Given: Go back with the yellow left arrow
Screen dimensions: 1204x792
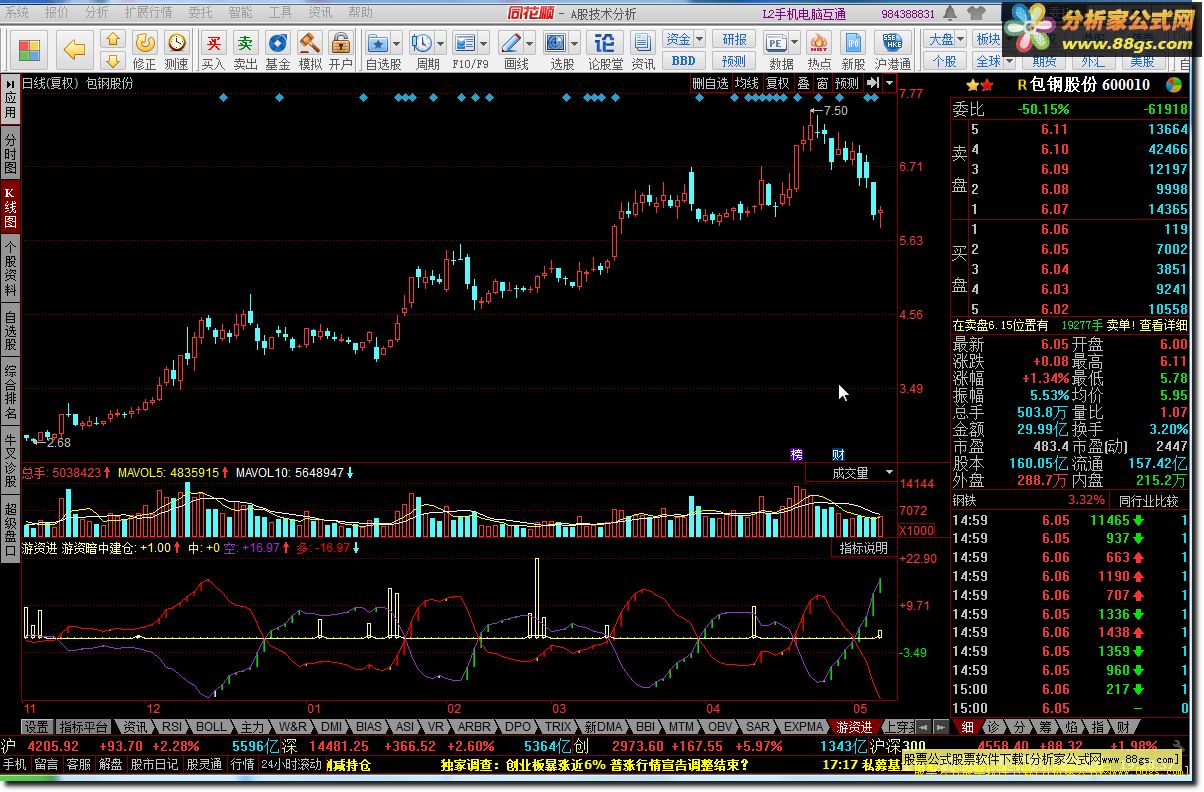Looking at the screenshot, I should [74, 50].
